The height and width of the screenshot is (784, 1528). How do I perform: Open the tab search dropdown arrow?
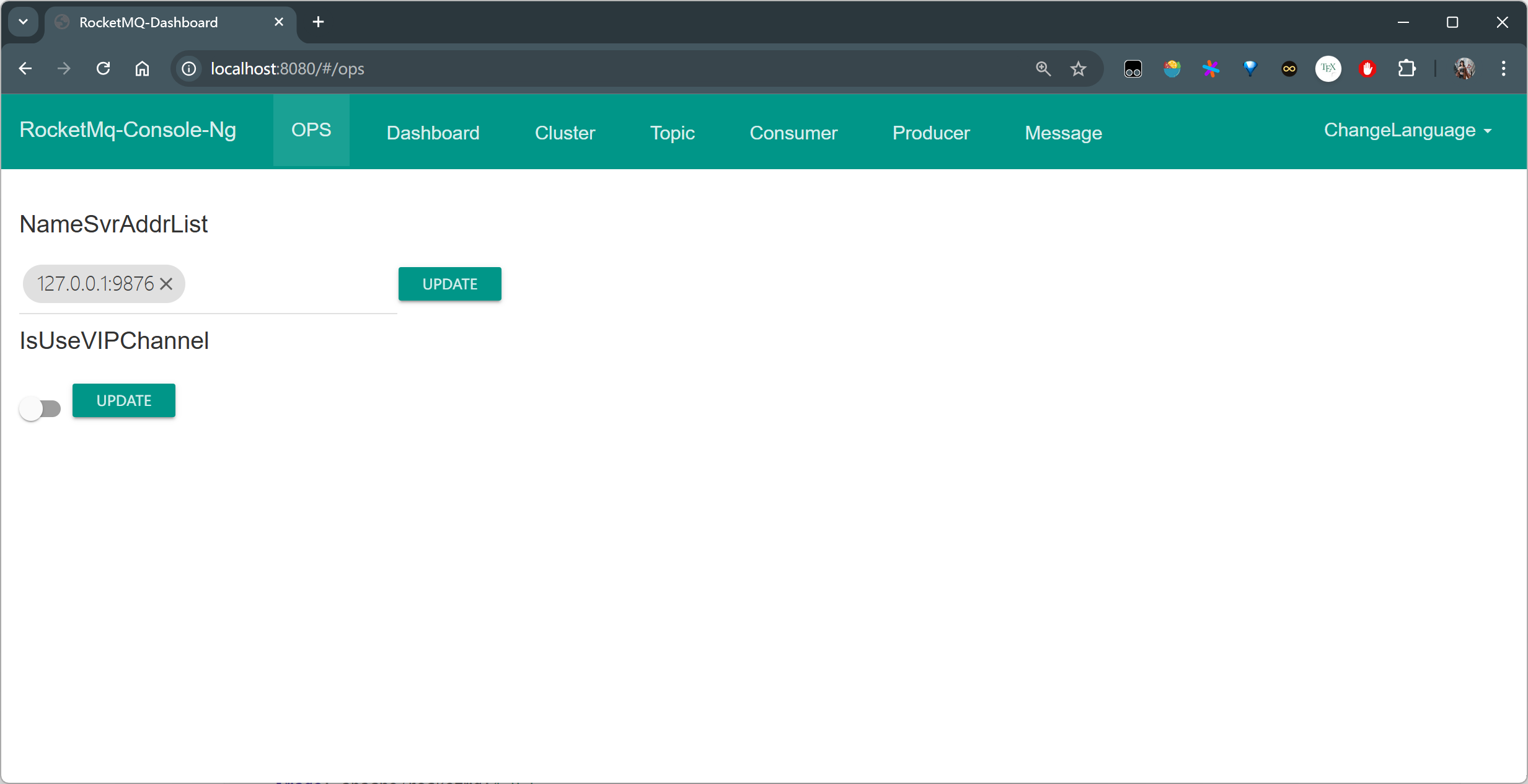coord(24,22)
